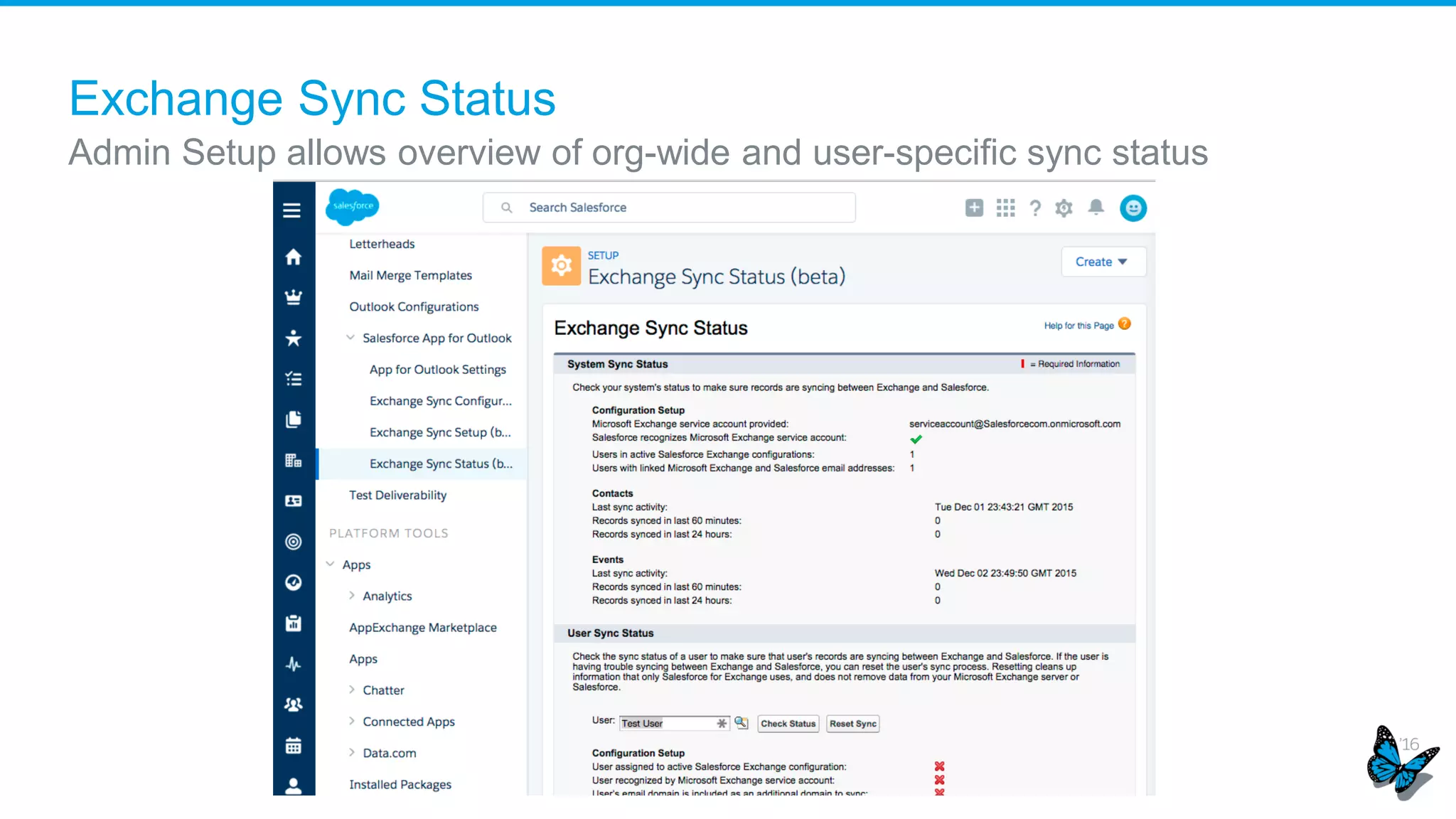The image size is (1456, 819).
Task: Open Exchange Sync Setup (b... item
Action: [x=440, y=432]
